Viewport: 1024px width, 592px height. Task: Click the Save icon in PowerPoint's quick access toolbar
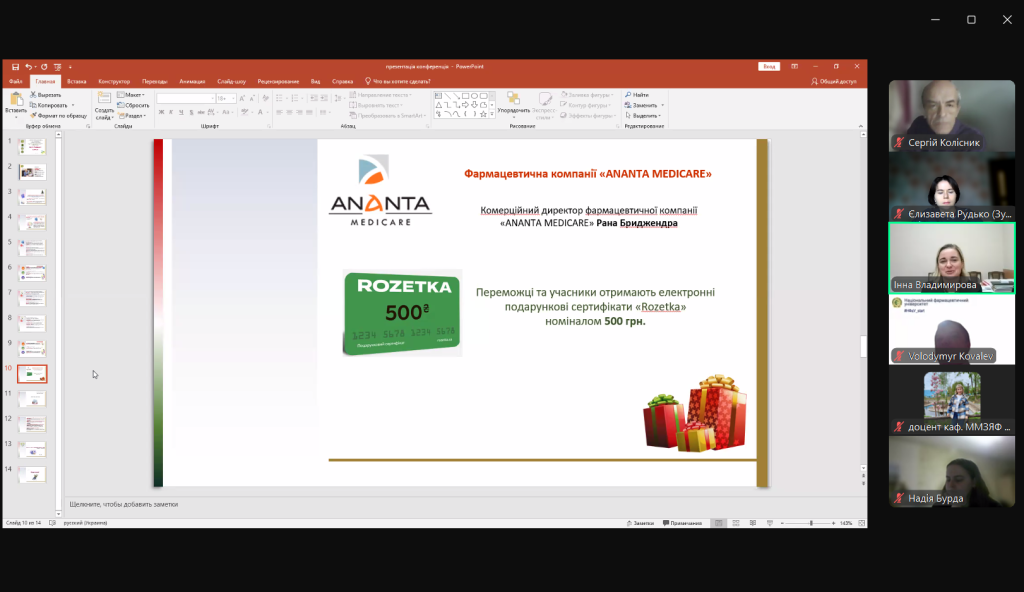15,67
